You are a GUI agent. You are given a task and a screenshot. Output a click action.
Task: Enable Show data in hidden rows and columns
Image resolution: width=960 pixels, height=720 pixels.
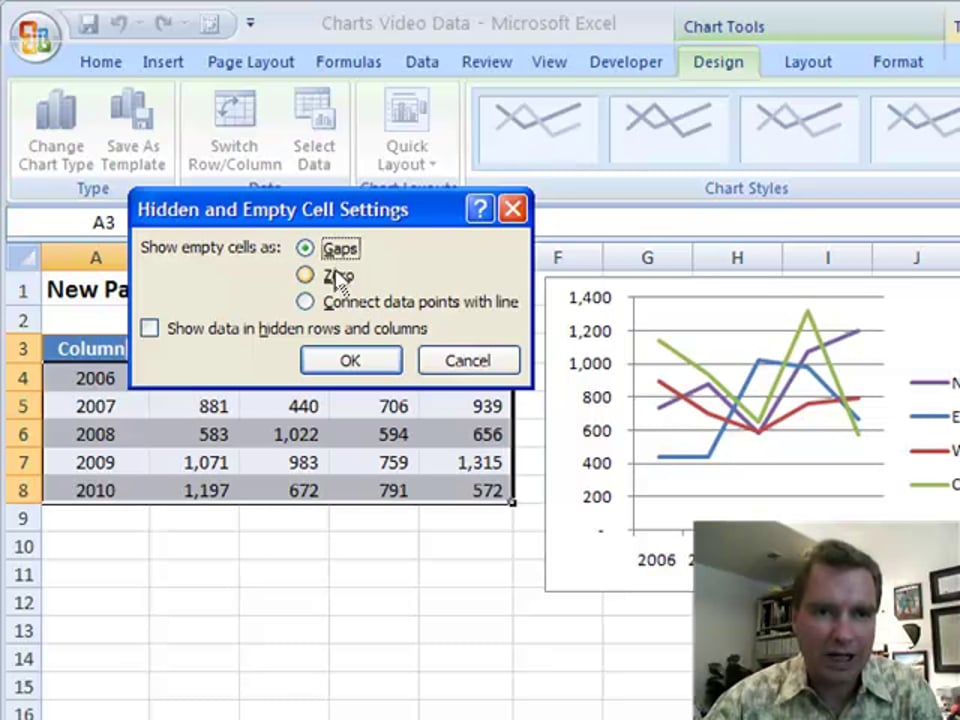[149, 328]
